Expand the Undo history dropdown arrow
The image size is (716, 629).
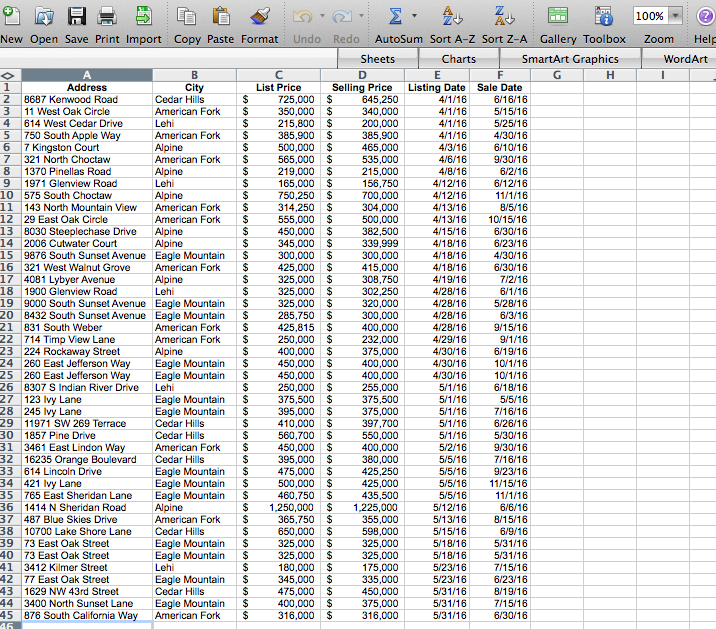point(322,16)
